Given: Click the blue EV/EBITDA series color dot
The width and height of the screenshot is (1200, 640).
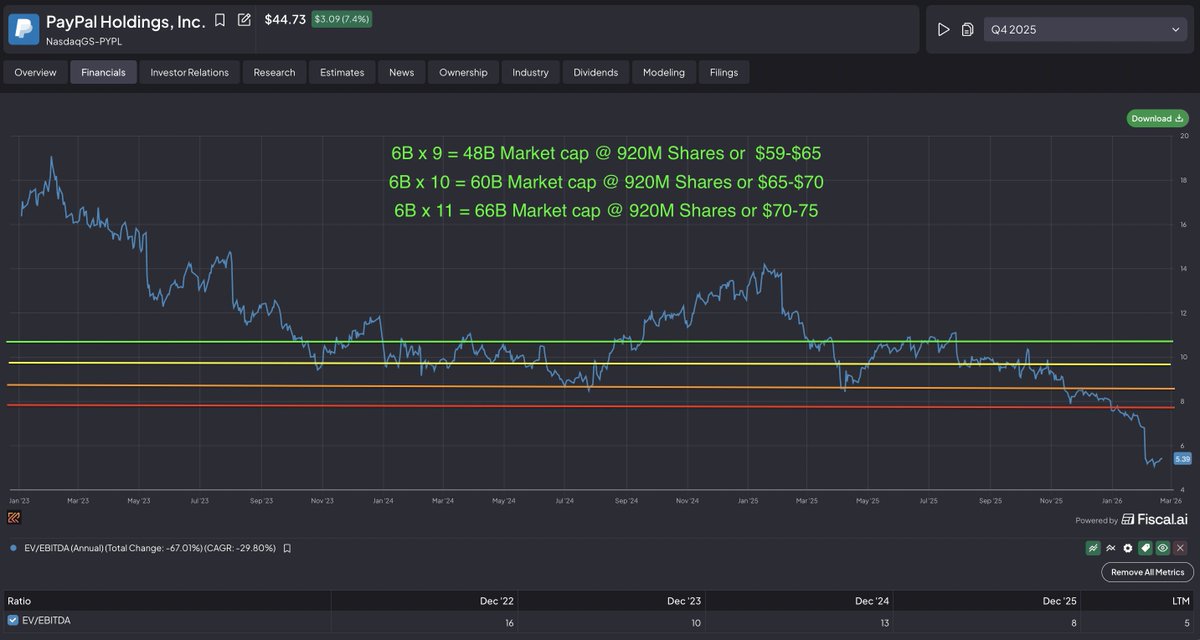Looking at the screenshot, I should coord(12,548).
